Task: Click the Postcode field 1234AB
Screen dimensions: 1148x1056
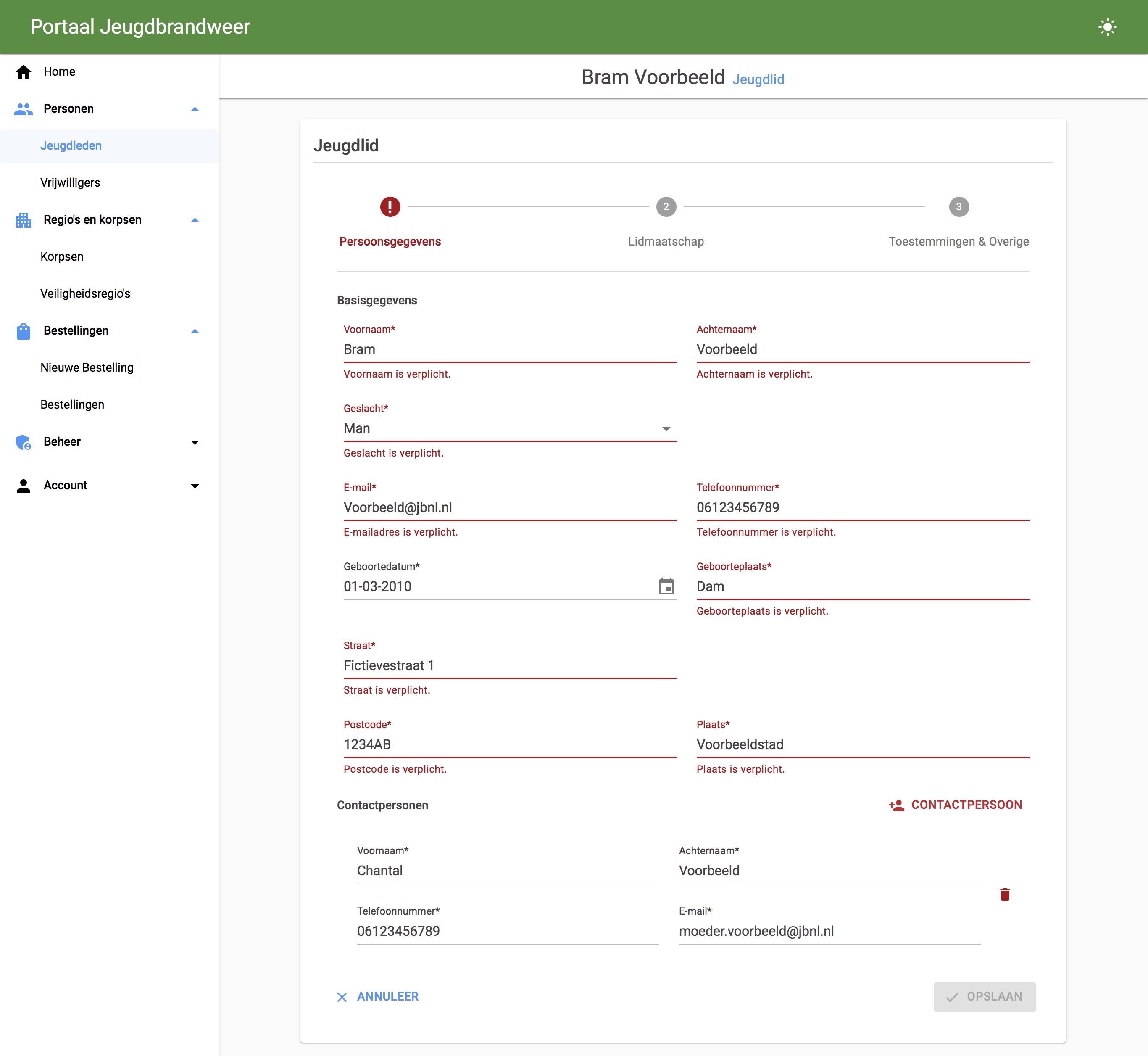Action: click(x=509, y=744)
